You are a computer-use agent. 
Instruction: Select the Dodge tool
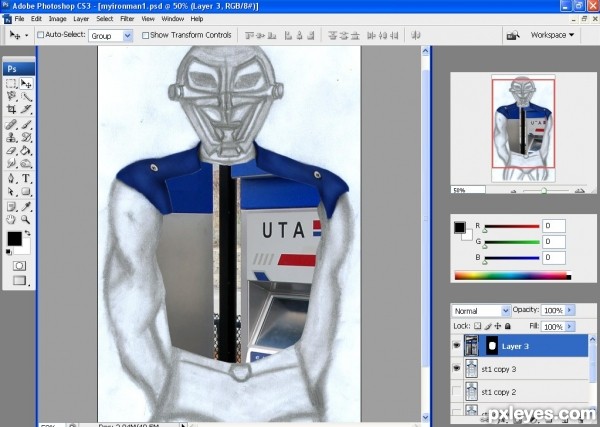(26, 163)
